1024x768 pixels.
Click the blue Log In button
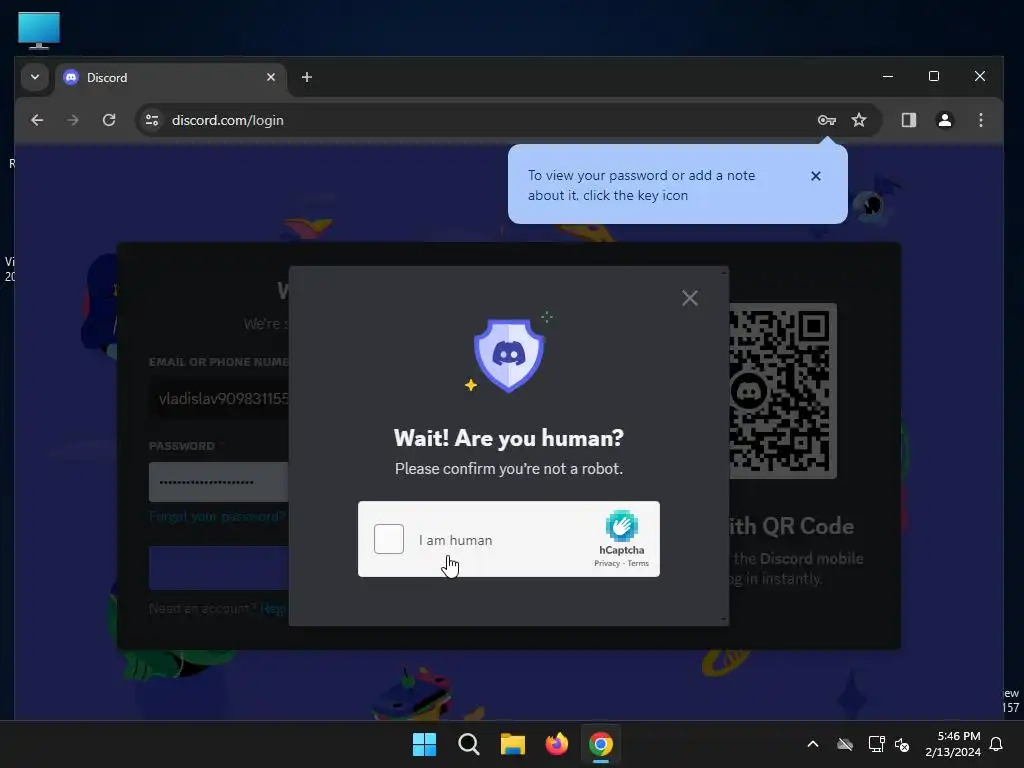pyautogui.click(x=219, y=568)
